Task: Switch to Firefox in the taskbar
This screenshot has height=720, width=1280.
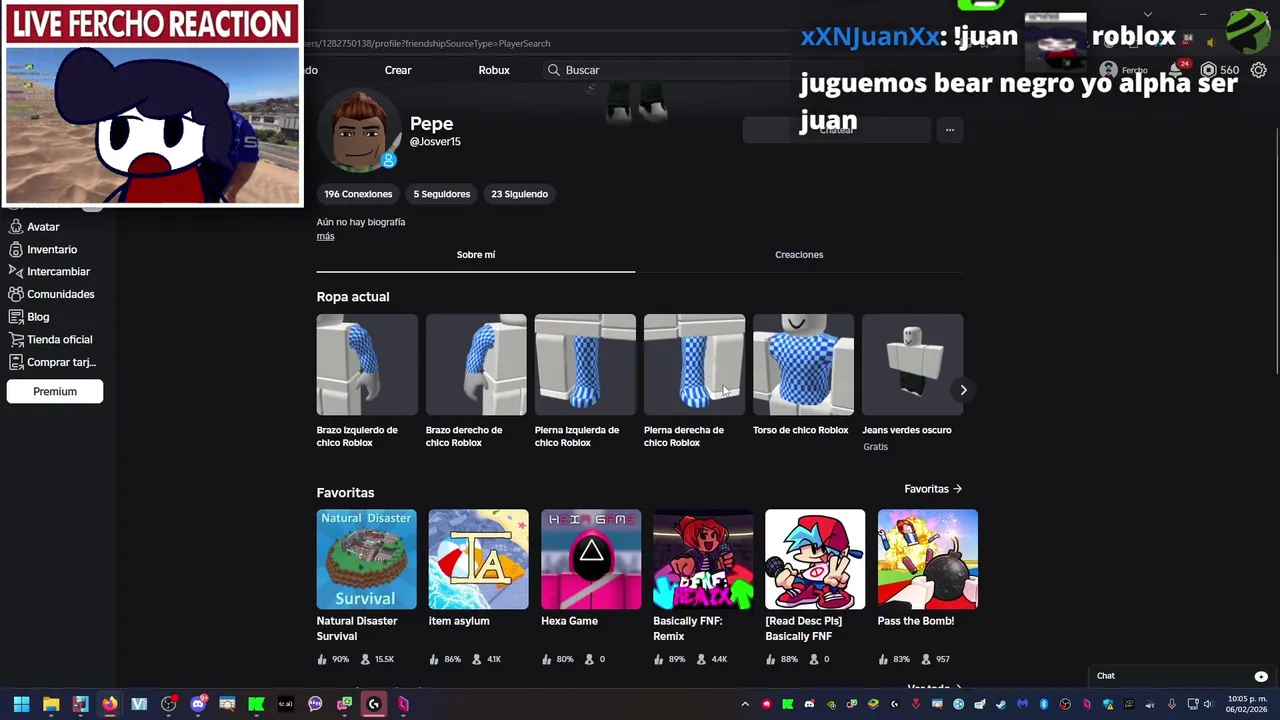Action: click(110, 704)
